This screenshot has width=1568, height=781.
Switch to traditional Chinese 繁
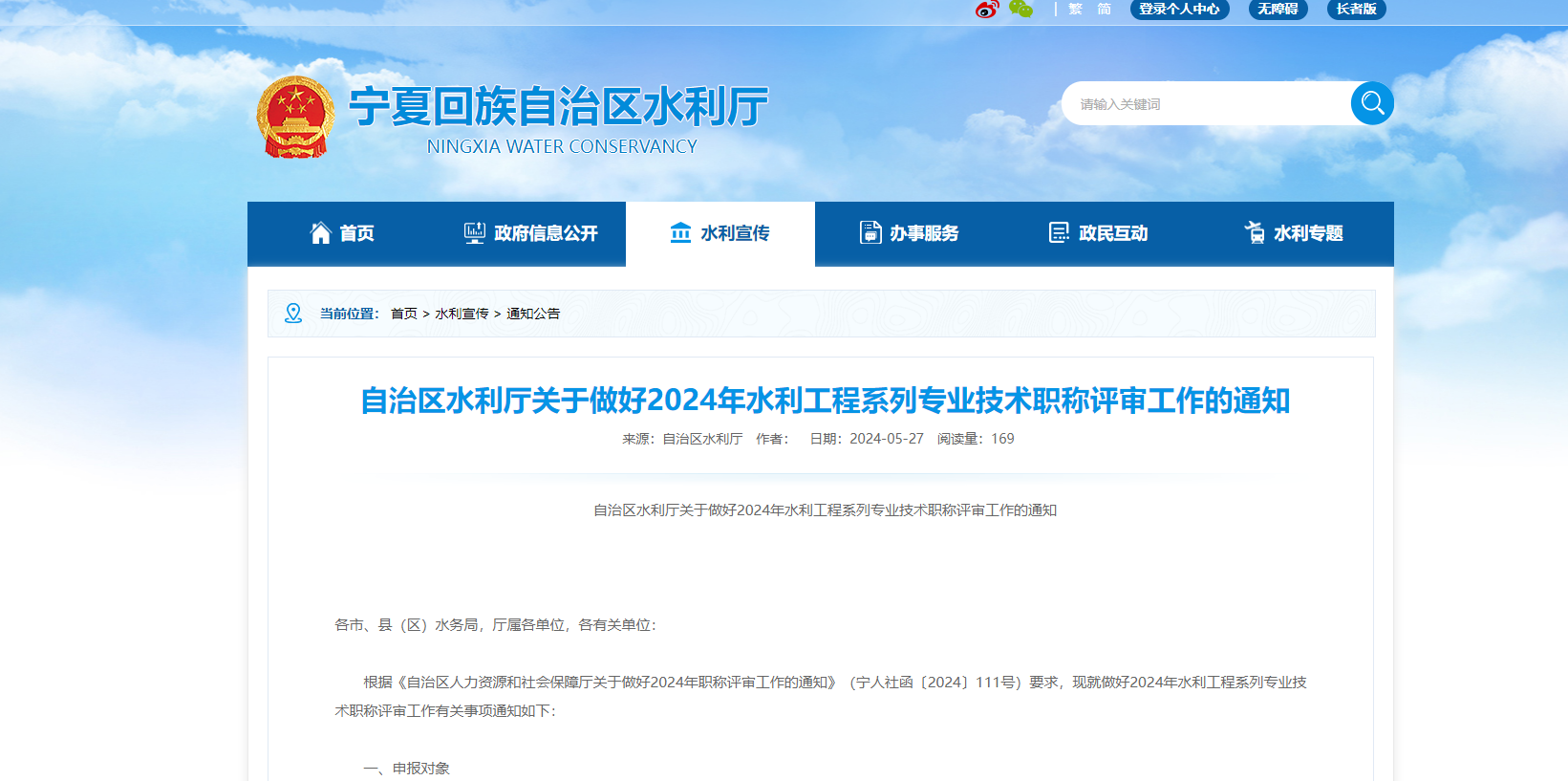click(1075, 10)
